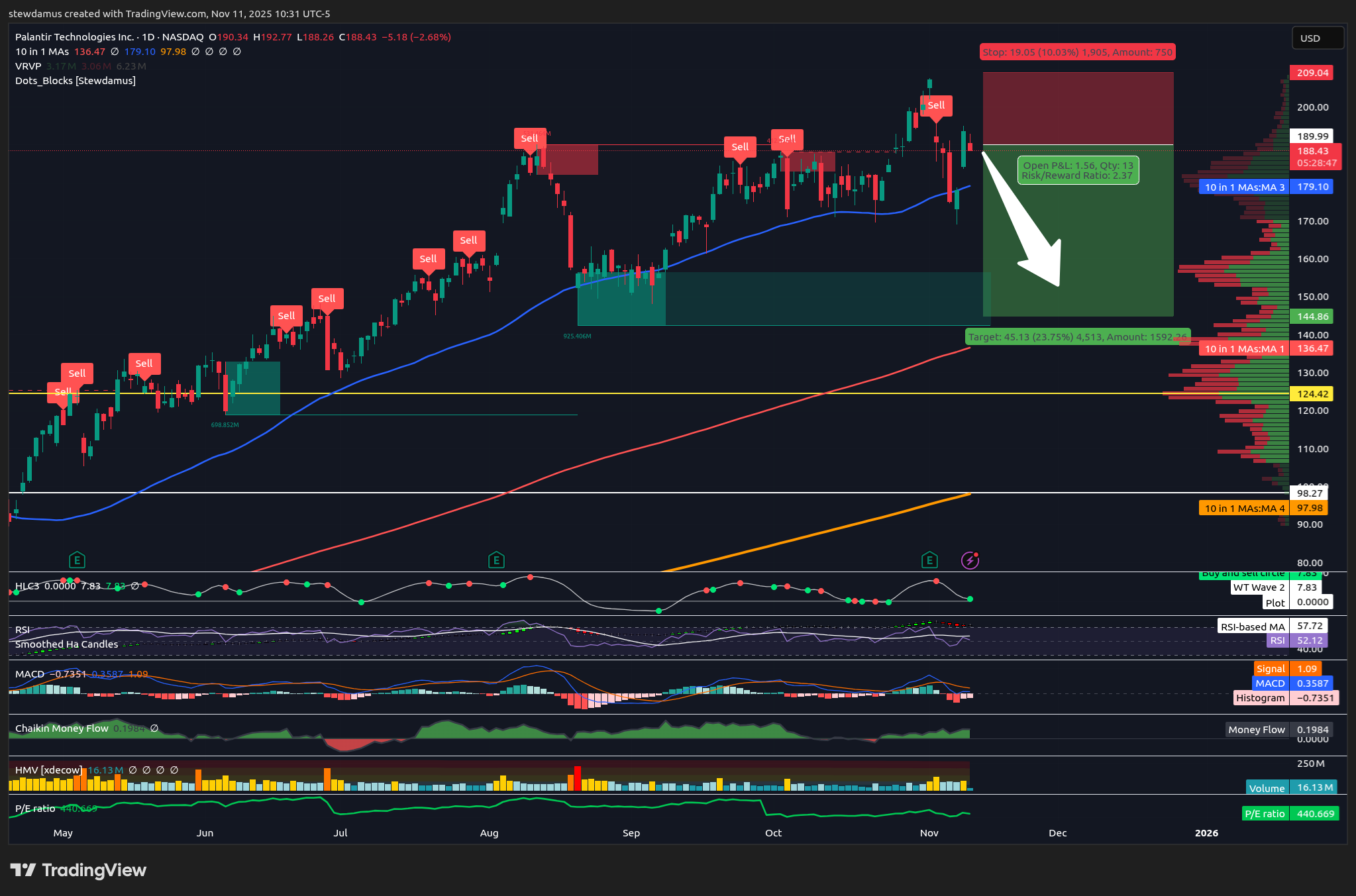This screenshot has height=896, width=1356.
Task: Open the USD currency selector
Action: pyautogui.click(x=1317, y=38)
